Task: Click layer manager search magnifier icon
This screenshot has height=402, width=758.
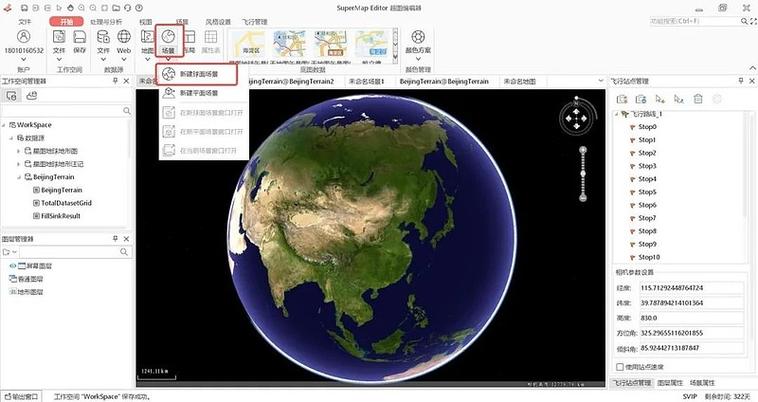Action: 124,252
